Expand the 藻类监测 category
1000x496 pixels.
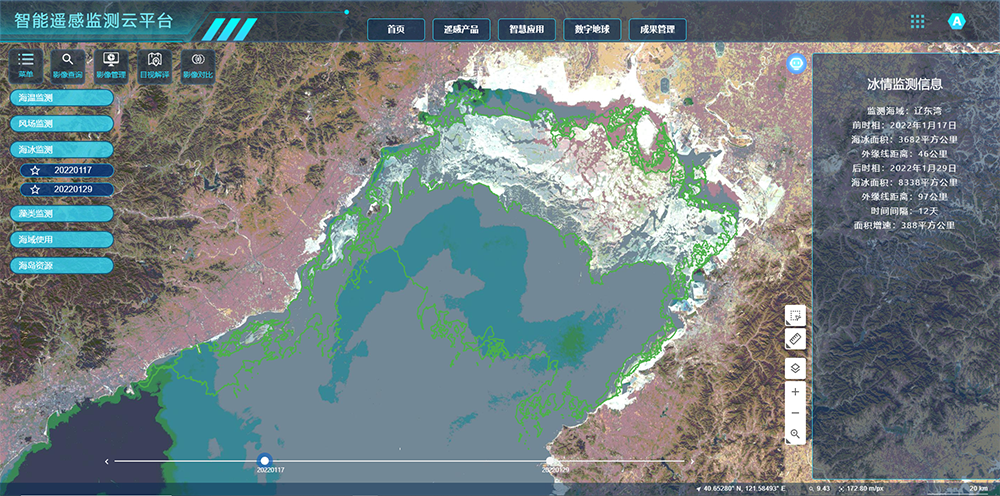click(x=60, y=214)
